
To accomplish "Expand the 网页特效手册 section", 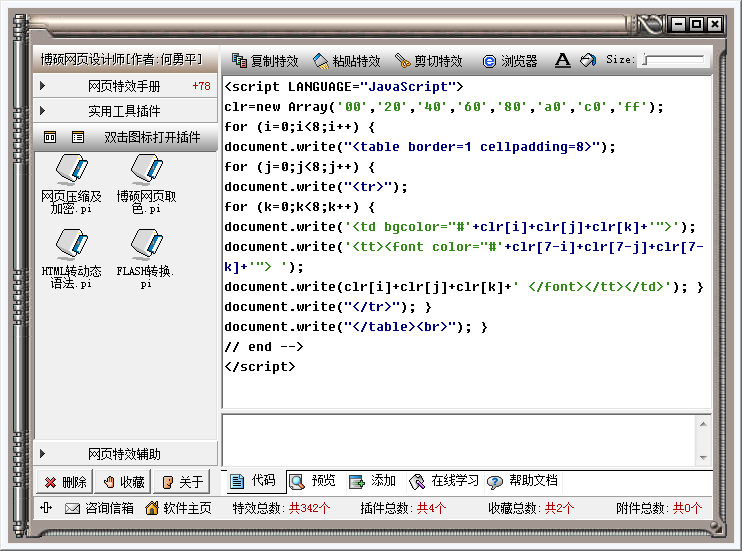I will (125, 86).
